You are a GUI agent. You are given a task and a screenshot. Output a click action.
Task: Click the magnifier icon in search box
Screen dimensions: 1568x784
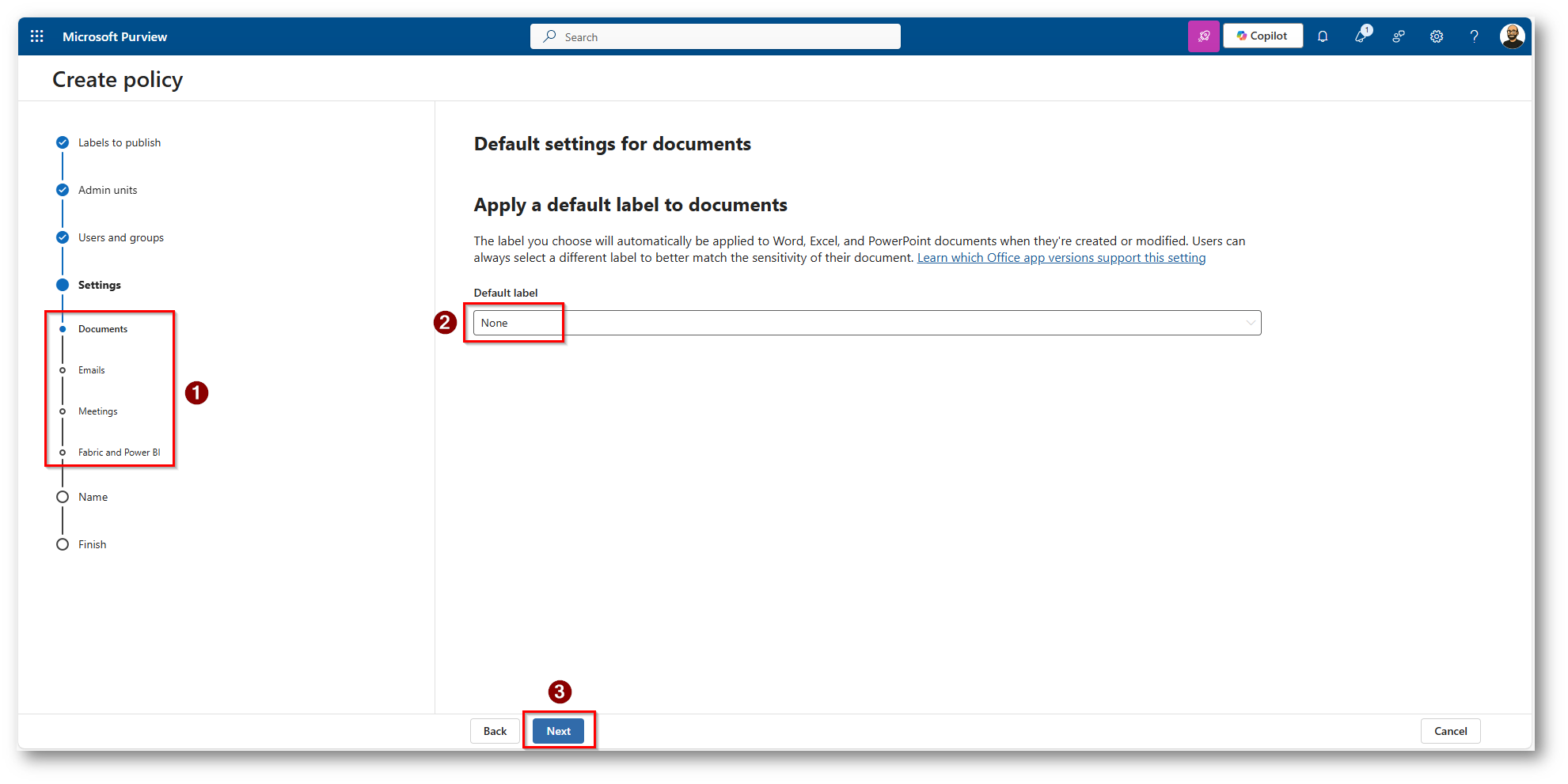tap(549, 36)
